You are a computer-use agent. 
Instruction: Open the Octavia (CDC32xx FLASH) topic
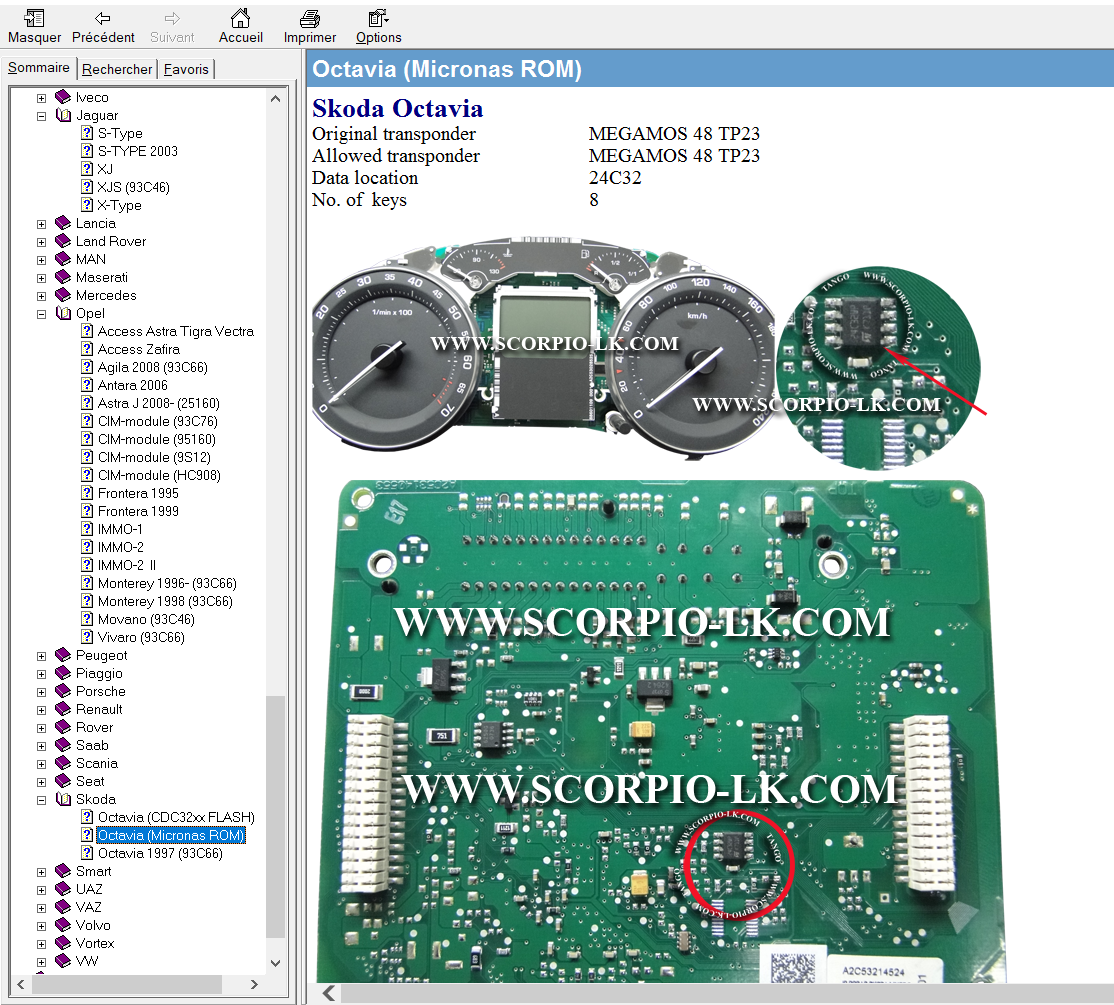(x=176, y=818)
